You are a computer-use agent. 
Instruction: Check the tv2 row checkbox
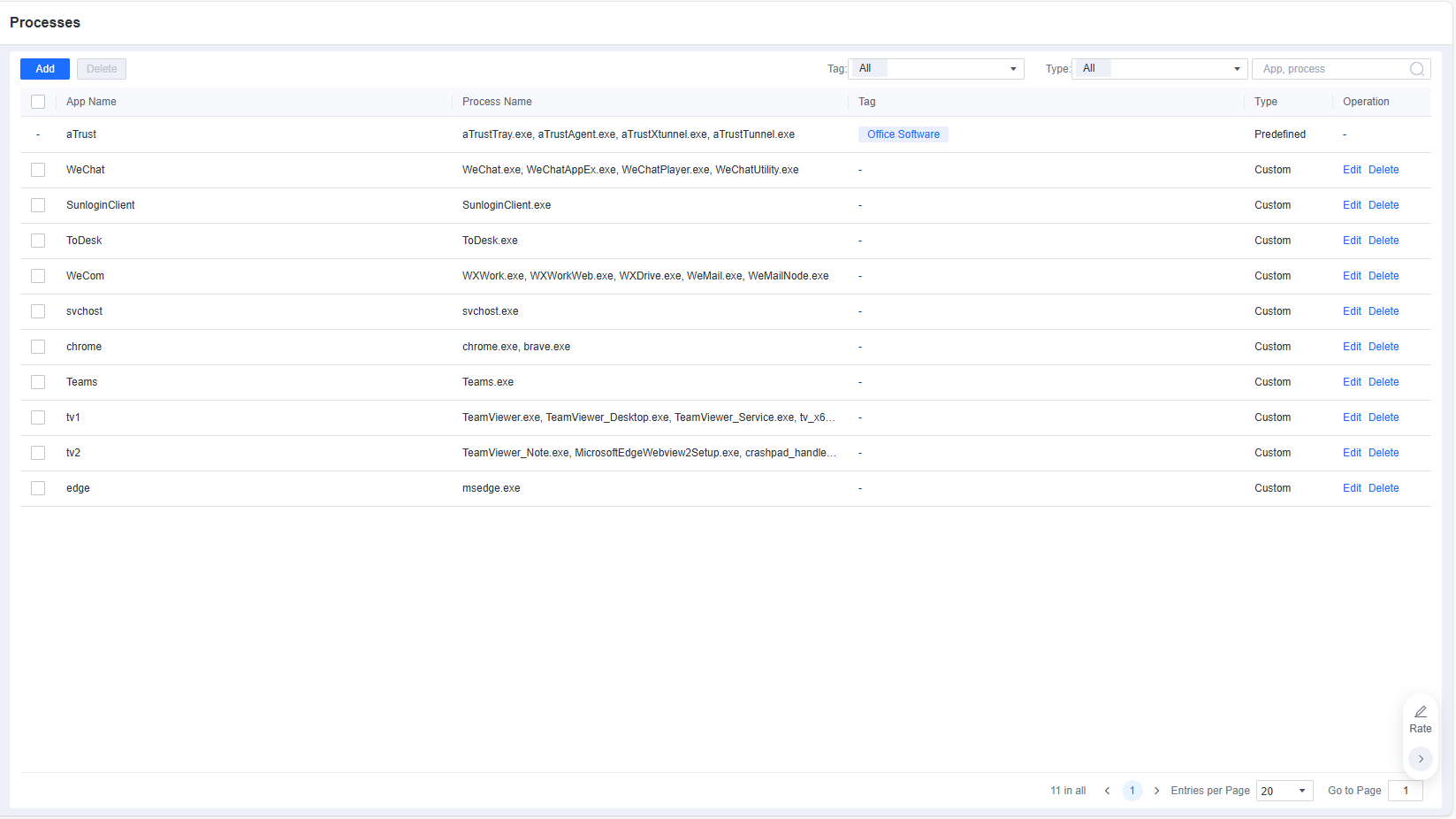click(x=38, y=453)
